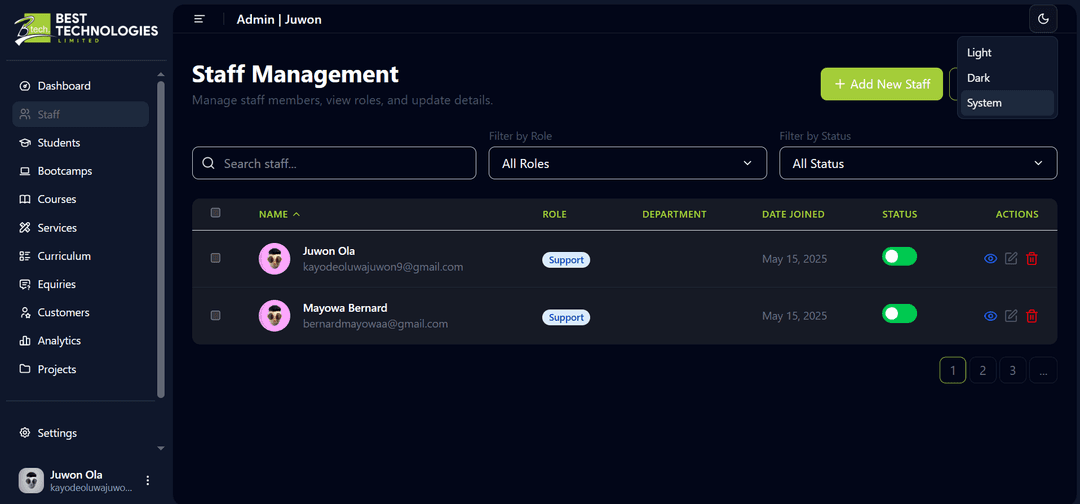
Task: Go to pagination page 2
Action: (x=983, y=370)
